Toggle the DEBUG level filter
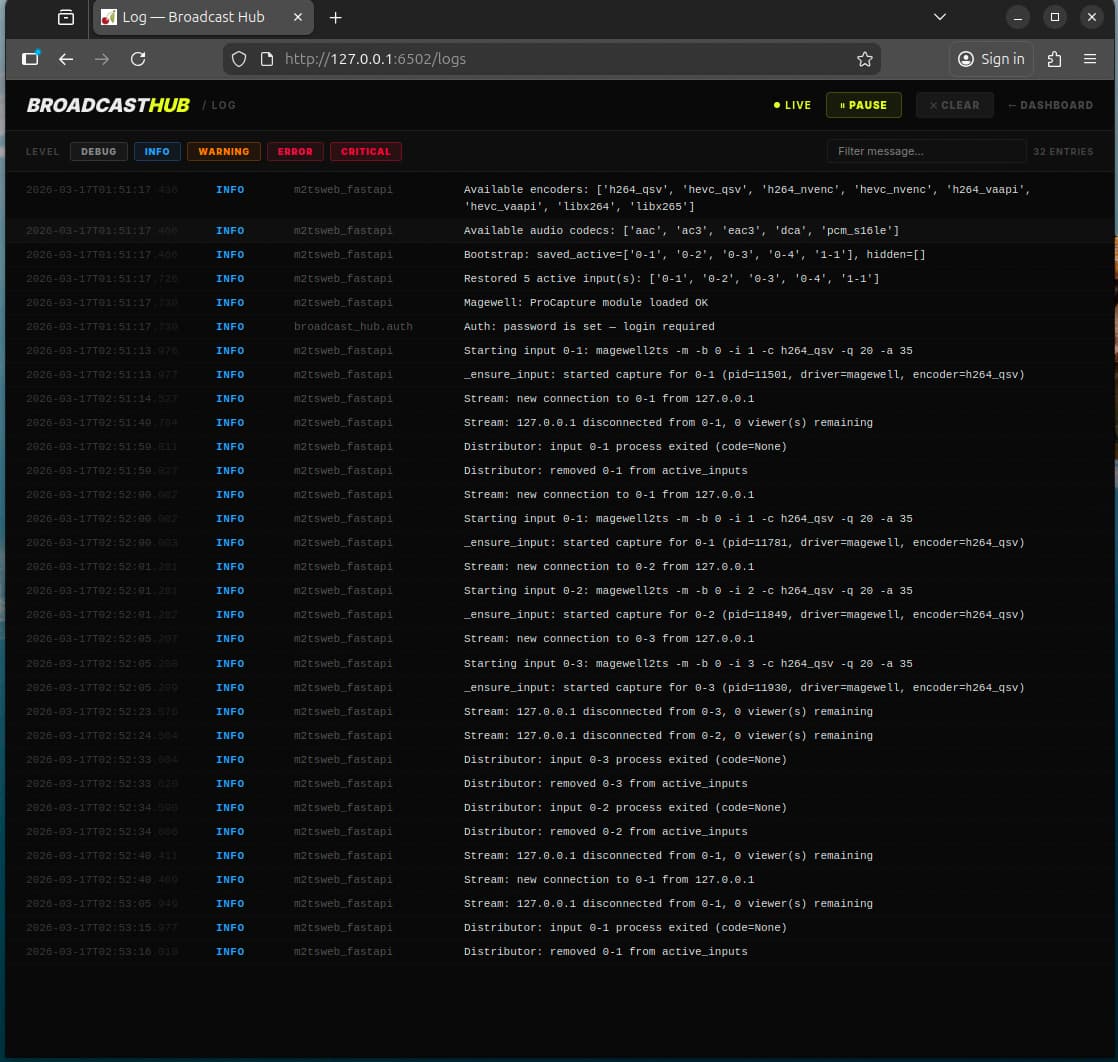 pyautogui.click(x=98, y=152)
